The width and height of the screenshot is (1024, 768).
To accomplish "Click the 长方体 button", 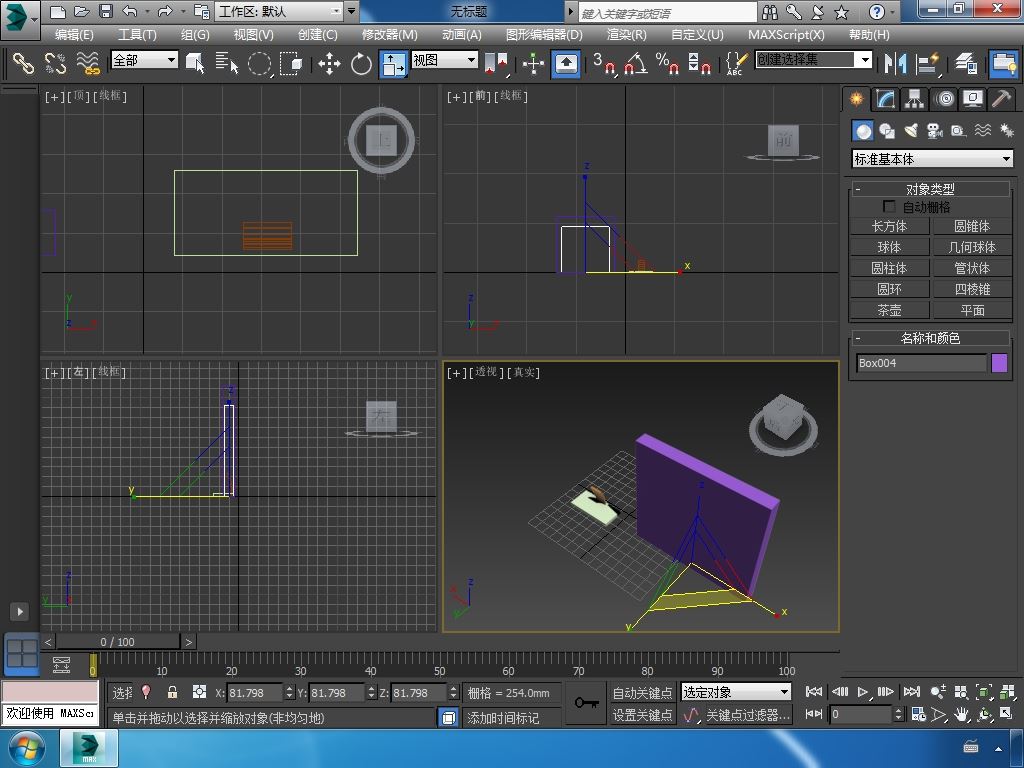I will (x=889, y=226).
